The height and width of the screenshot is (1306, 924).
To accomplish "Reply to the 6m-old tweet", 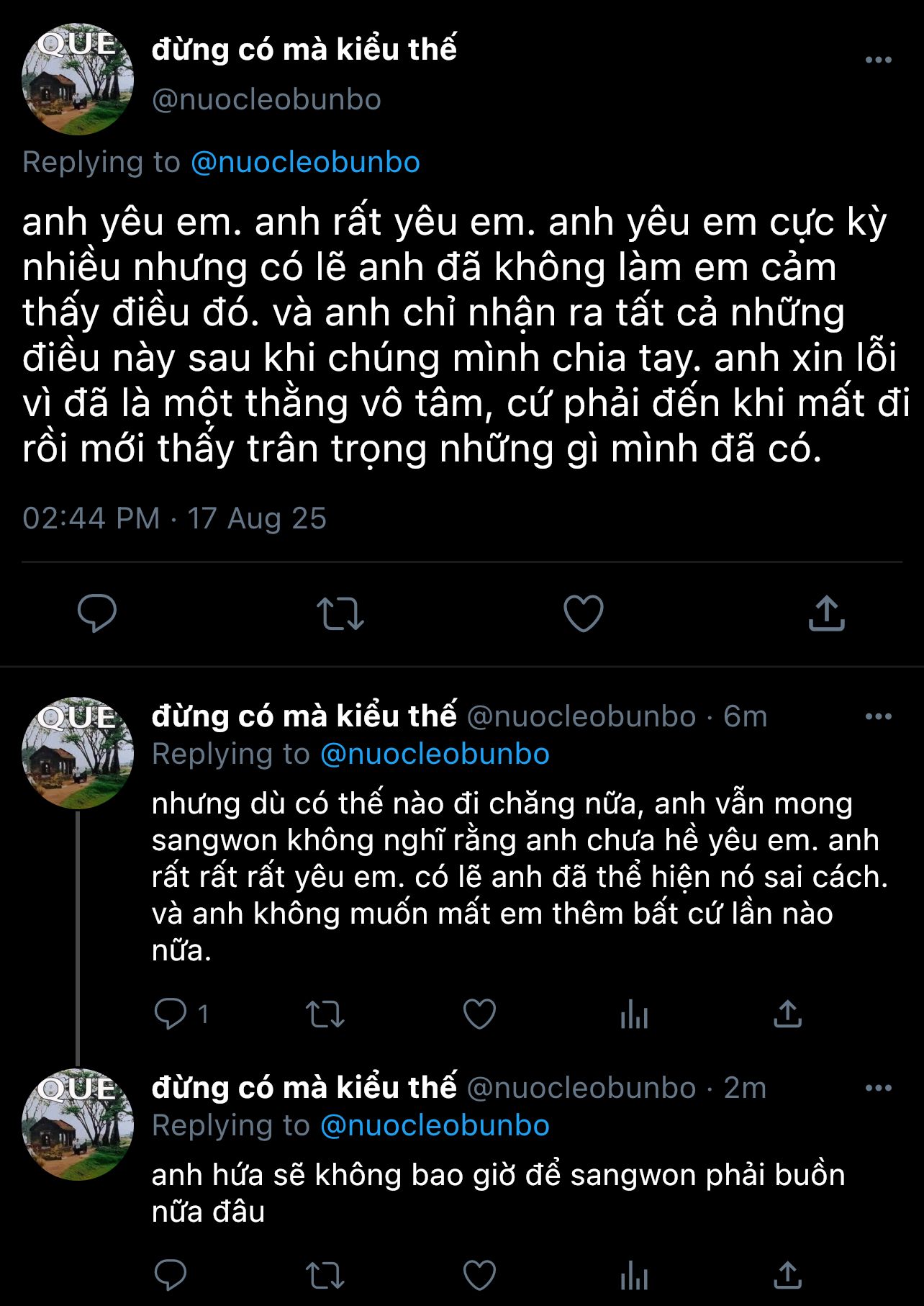I will click(x=171, y=1014).
